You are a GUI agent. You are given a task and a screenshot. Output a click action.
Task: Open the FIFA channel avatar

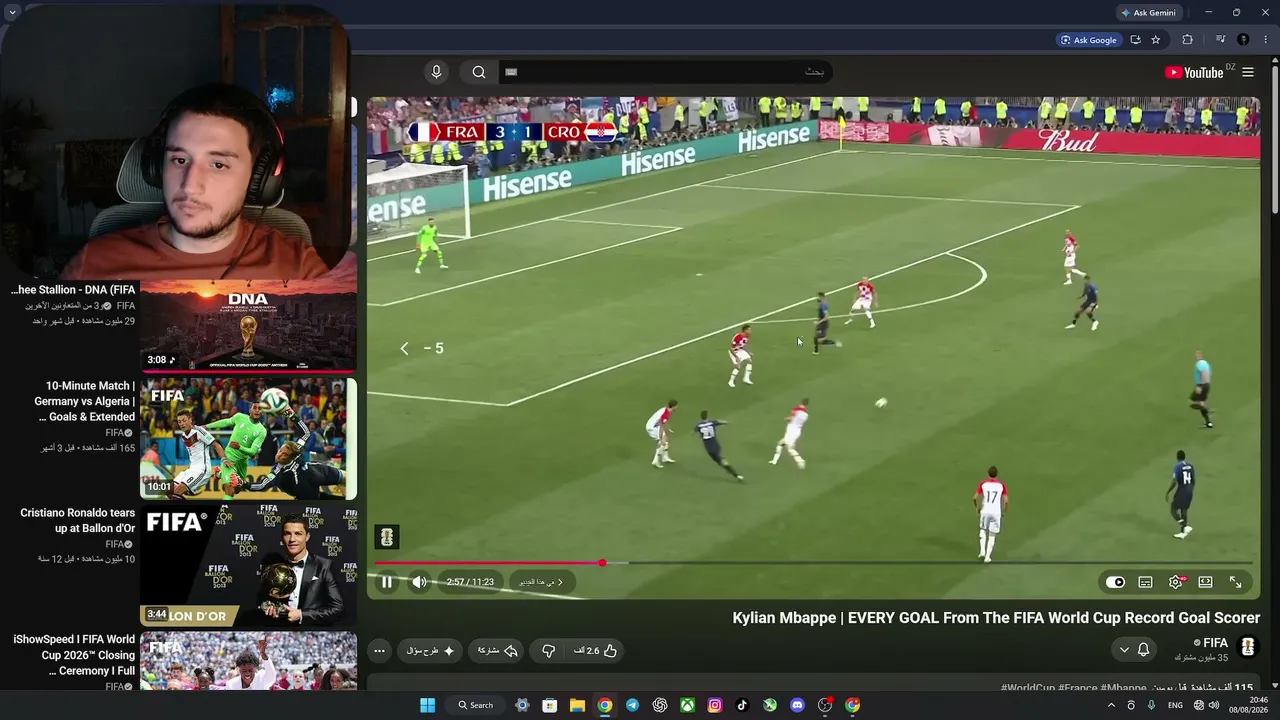(1247, 648)
